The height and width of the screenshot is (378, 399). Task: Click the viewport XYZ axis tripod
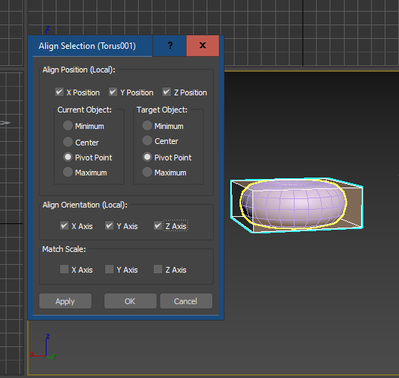tap(43, 347)
